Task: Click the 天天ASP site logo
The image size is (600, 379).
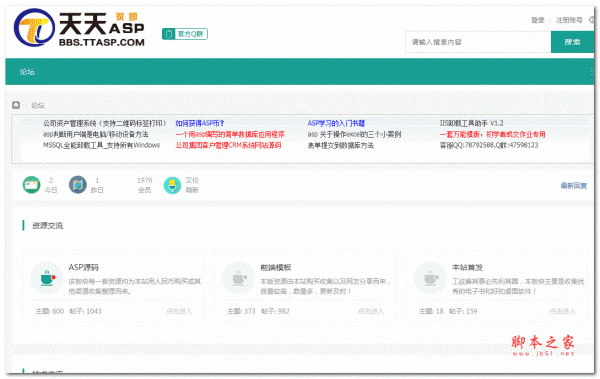Action: (x=79, y=28)
